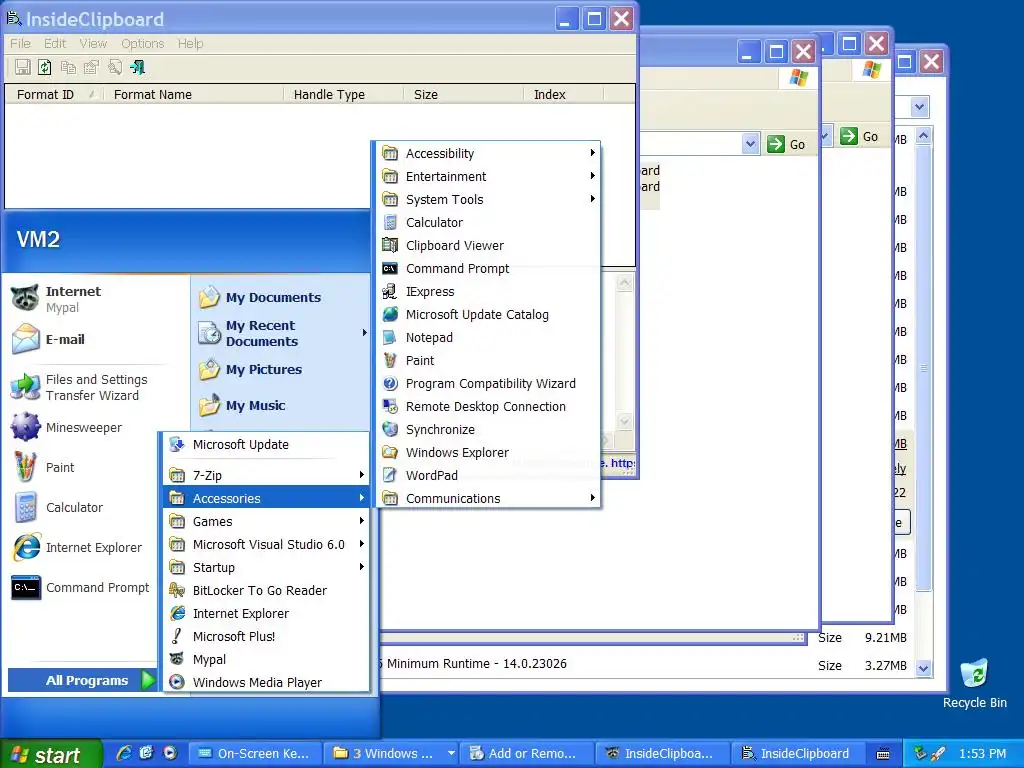Click the Save toolbar icon in InsideClipboard
1024x768 pixels.
point(23,67)
